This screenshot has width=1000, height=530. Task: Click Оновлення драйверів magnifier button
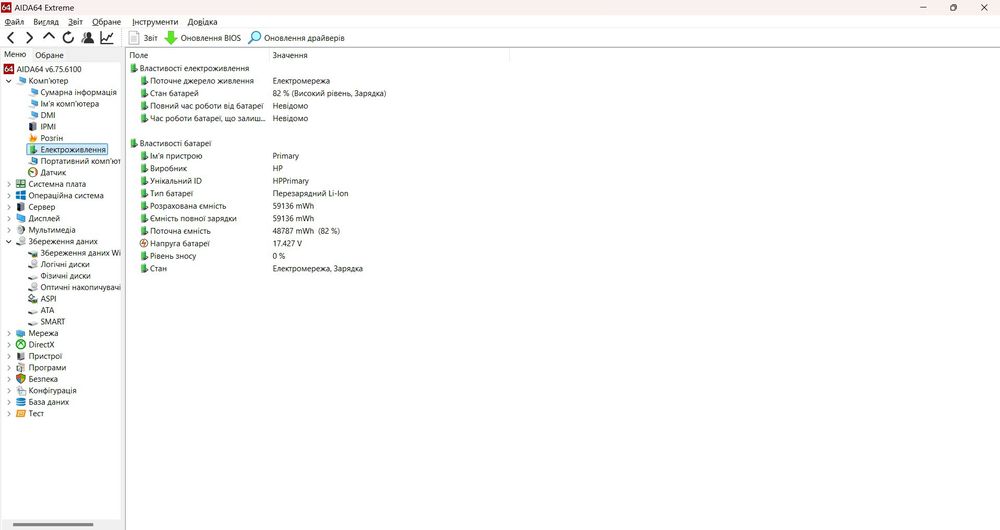[297, 38]
